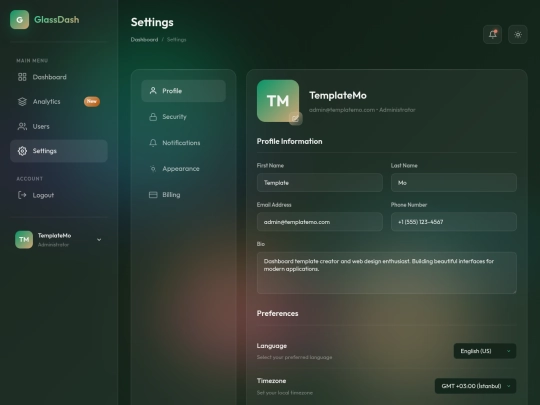Click the Analytics layers icon
Screen dimensions: 540x405
[22, 102]
